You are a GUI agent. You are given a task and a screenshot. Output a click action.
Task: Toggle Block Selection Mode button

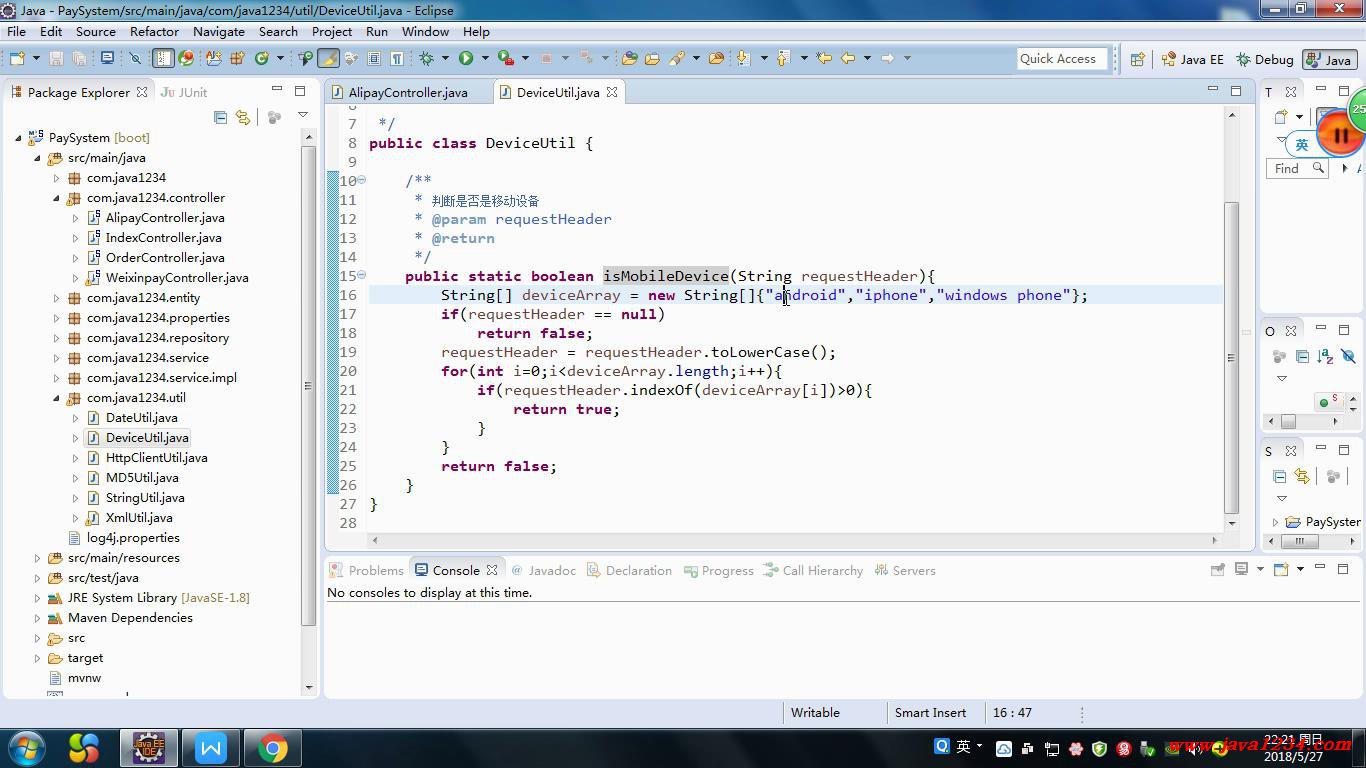click(x=374, y=58)
